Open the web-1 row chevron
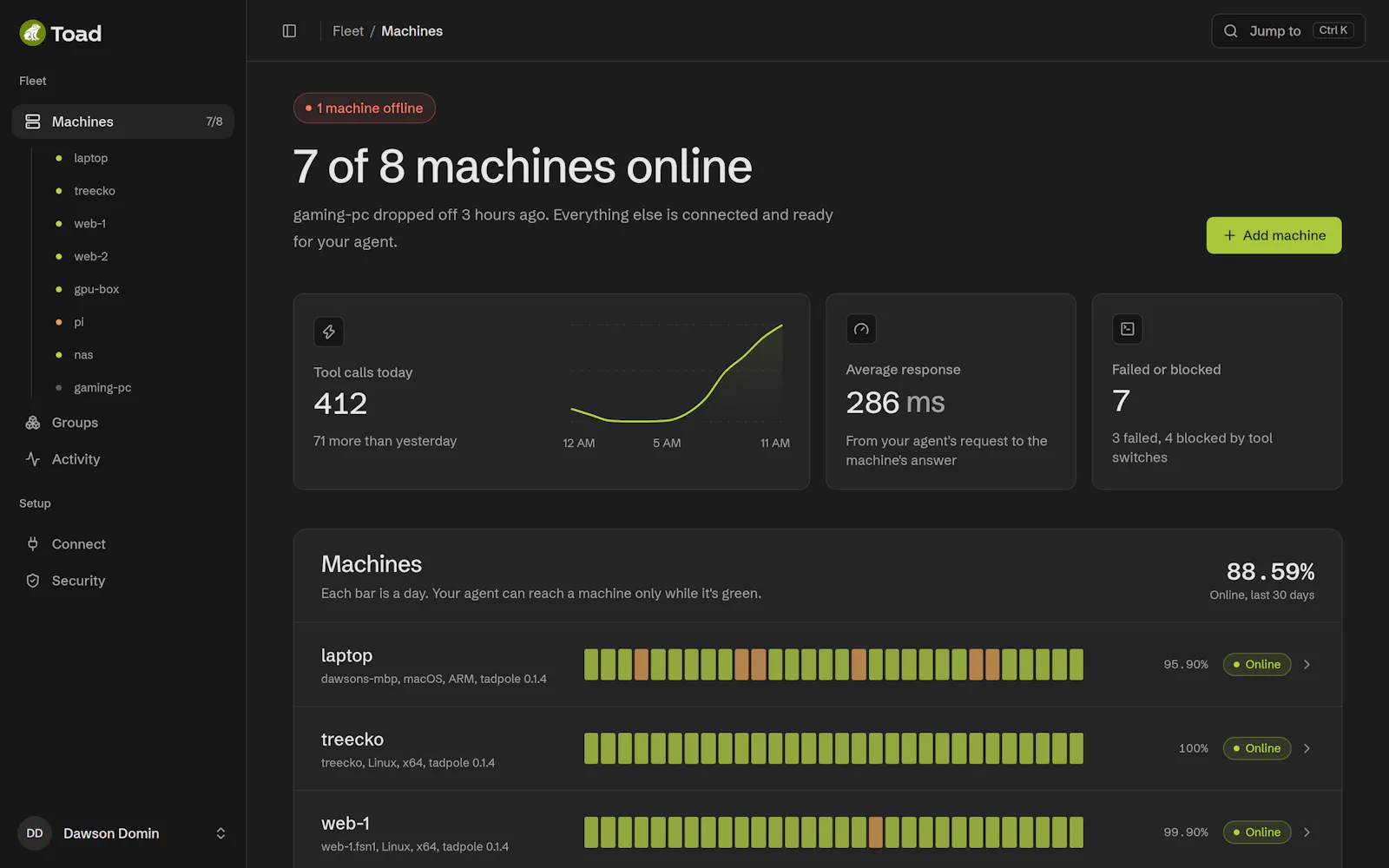The image size is (1389, 868). tap(1307, 832)
